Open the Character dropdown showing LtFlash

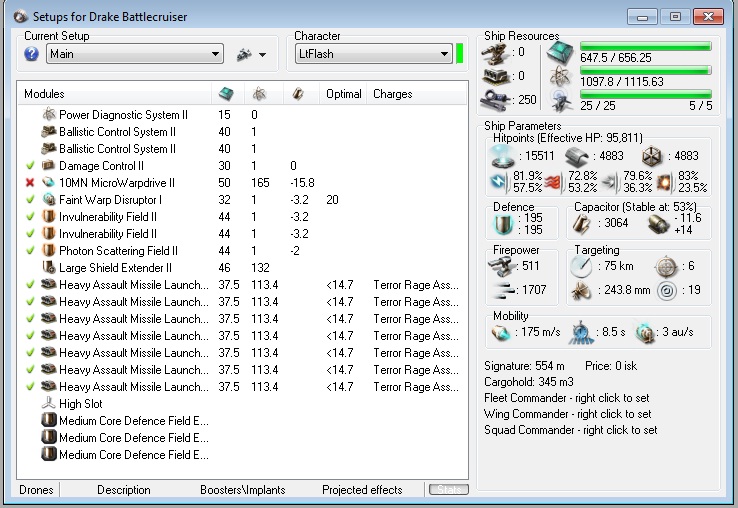click(373, 54)
